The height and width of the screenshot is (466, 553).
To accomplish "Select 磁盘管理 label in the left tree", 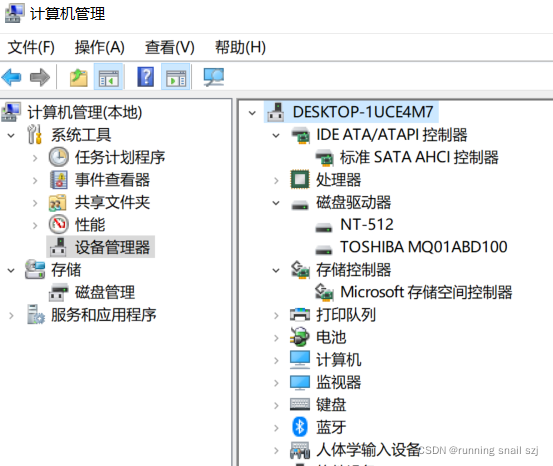I will [105, 292].
